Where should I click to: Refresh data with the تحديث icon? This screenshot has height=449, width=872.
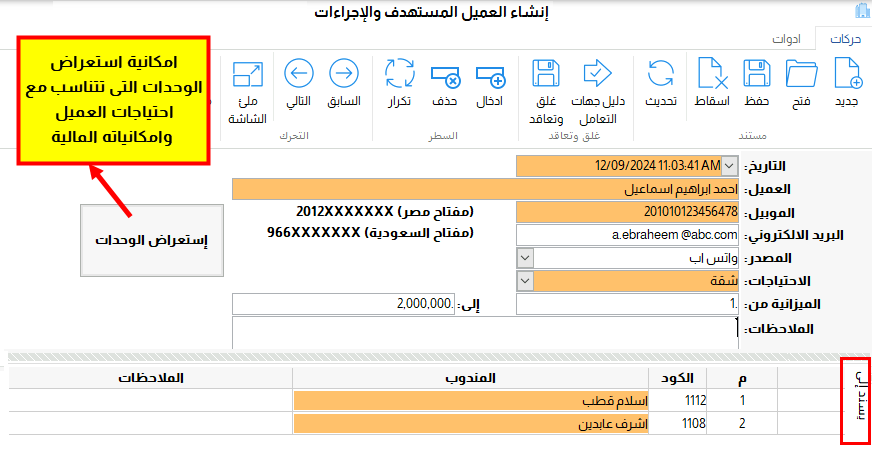tap(660, 75)
